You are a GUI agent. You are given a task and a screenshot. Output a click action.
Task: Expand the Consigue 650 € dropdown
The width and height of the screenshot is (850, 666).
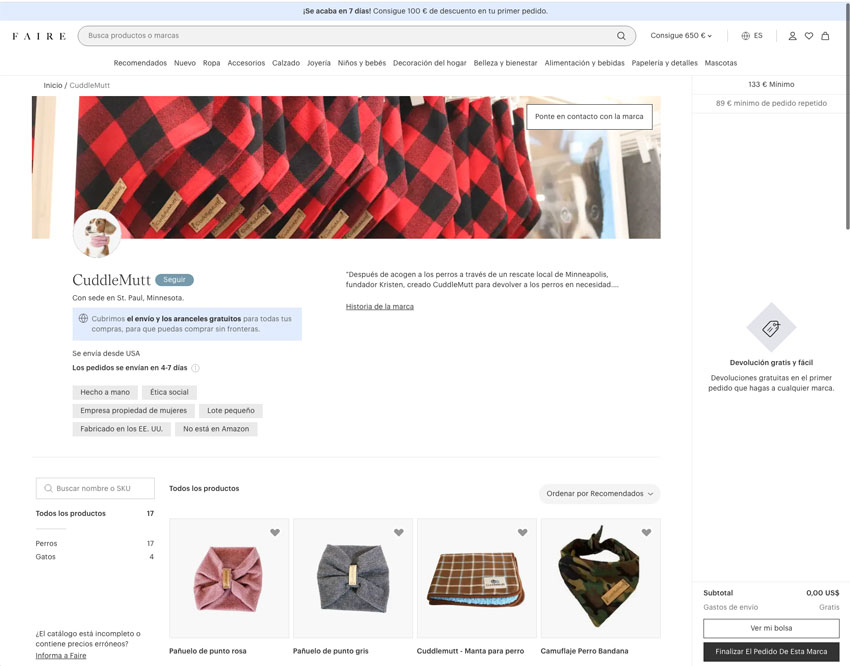click(x=681, y=36)
